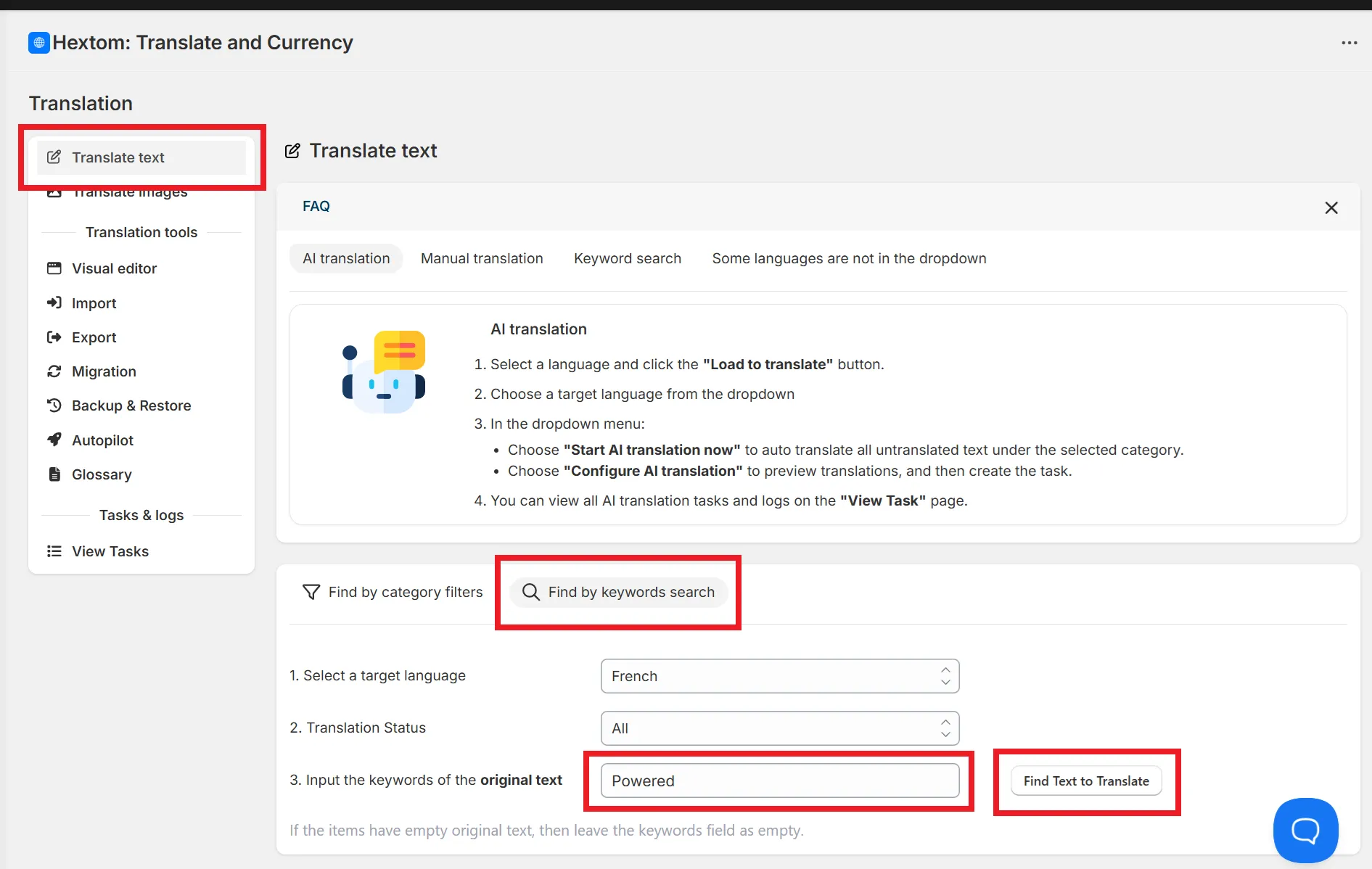1372x869 pixels.
Task: Click the Backup & Restore history icon
Action: pos(54,405)
